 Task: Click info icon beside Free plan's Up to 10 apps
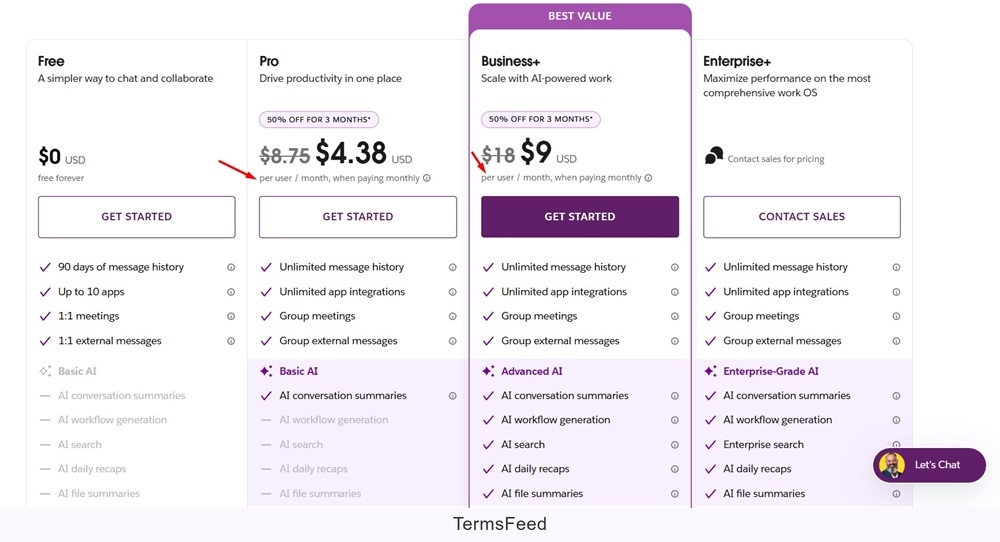[231, 292]
